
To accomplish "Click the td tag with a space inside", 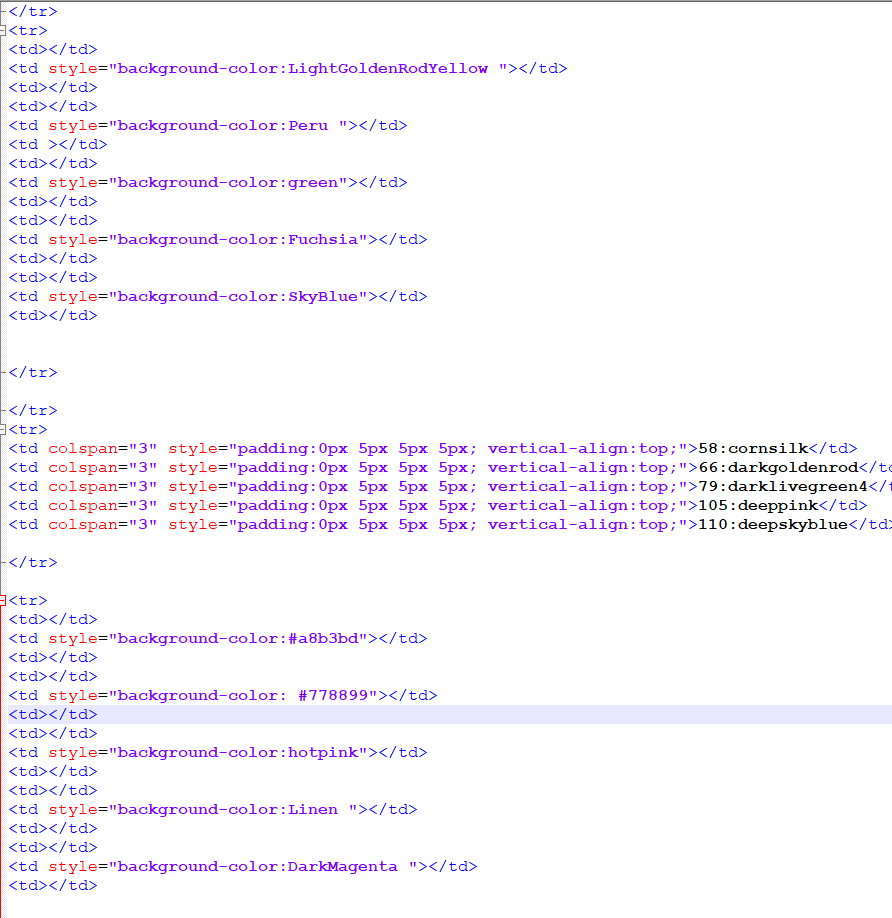I will point(58,145).
